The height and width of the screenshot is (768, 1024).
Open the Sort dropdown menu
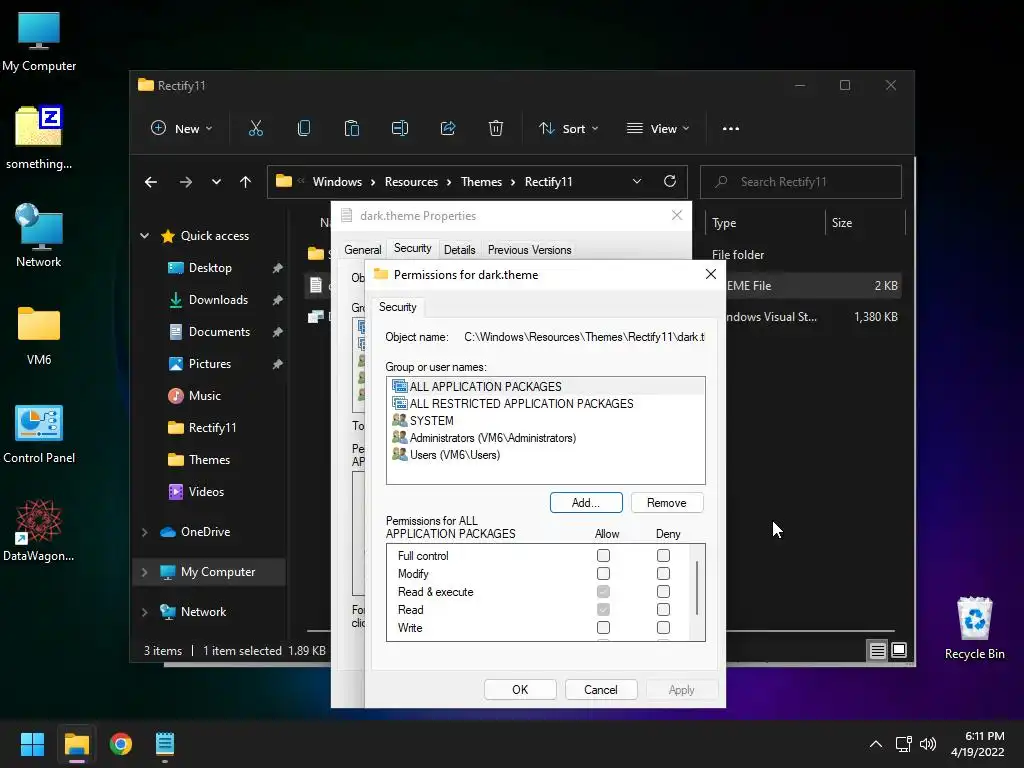click(568, 129)
